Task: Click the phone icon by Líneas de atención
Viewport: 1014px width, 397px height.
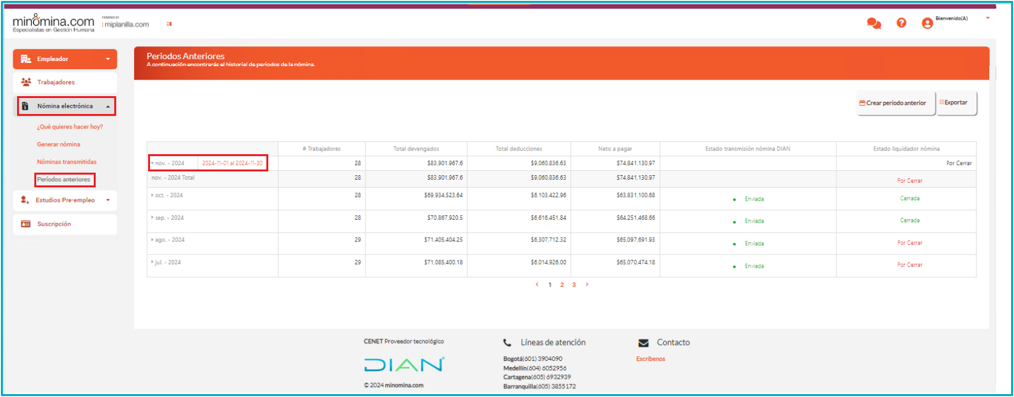Action: 507,343
